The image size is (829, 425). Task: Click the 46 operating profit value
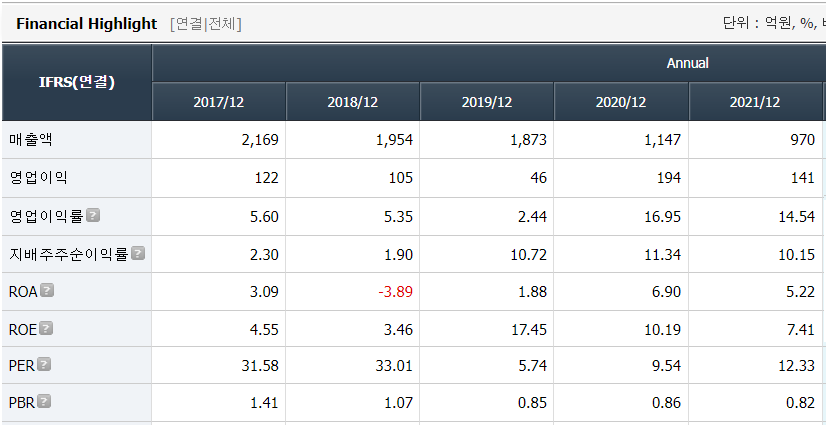click(538, 178)
